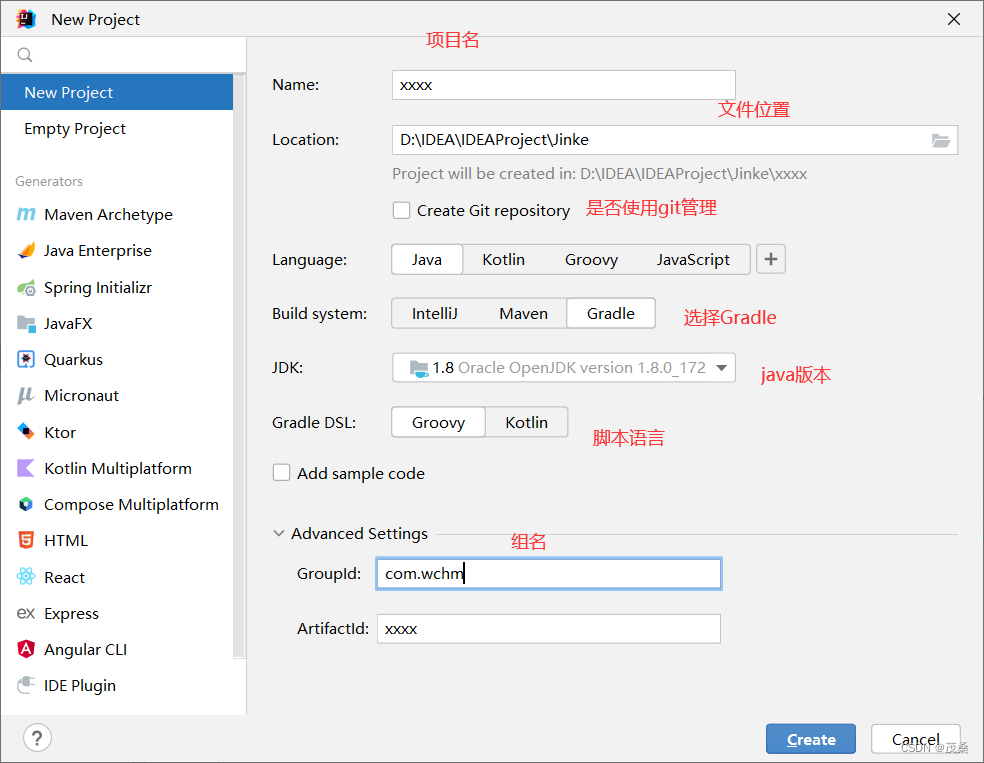Select the React generator

coord(117,577)
